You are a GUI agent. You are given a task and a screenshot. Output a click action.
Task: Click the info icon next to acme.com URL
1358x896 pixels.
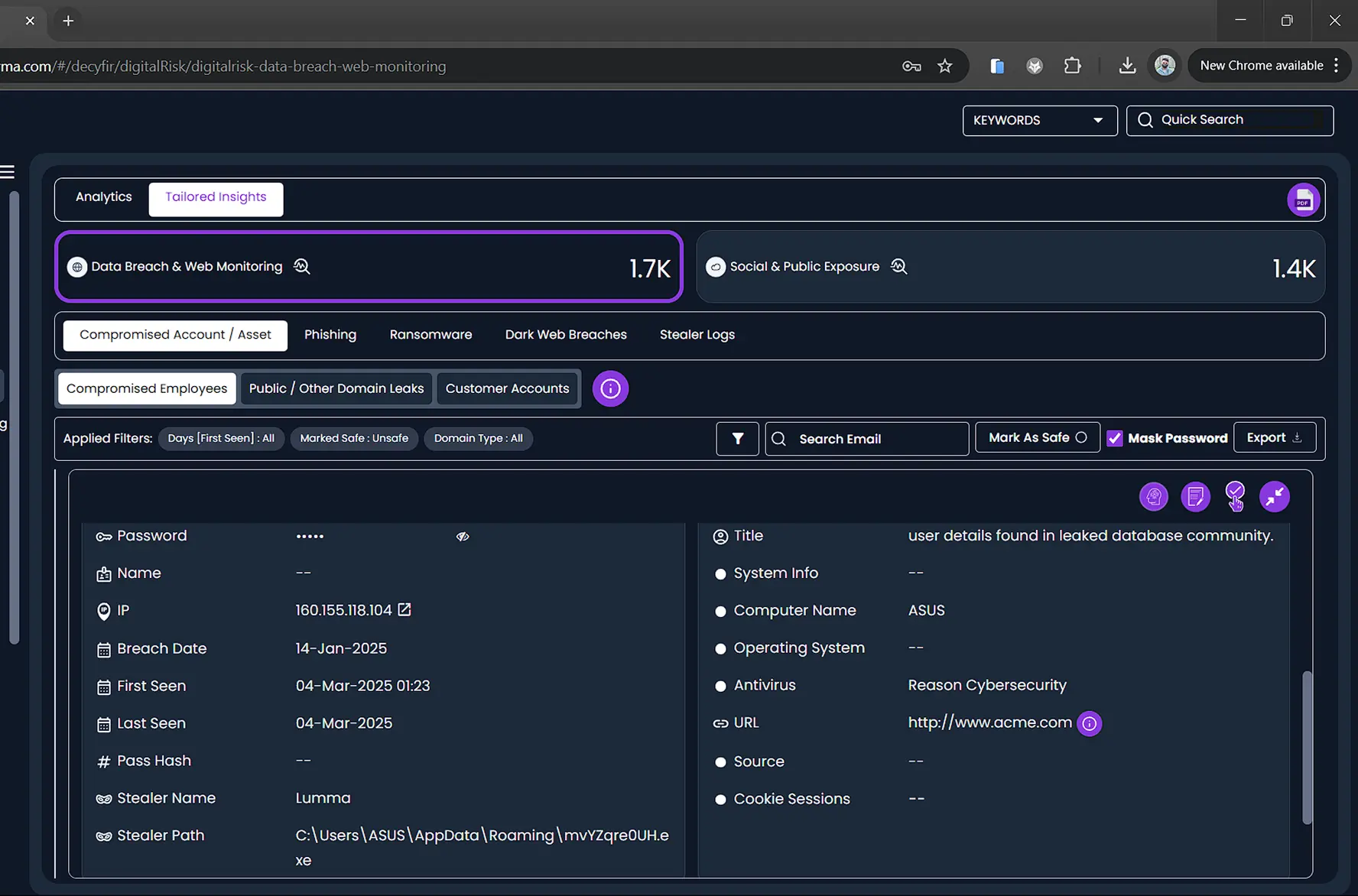(x=1090, y=723)
